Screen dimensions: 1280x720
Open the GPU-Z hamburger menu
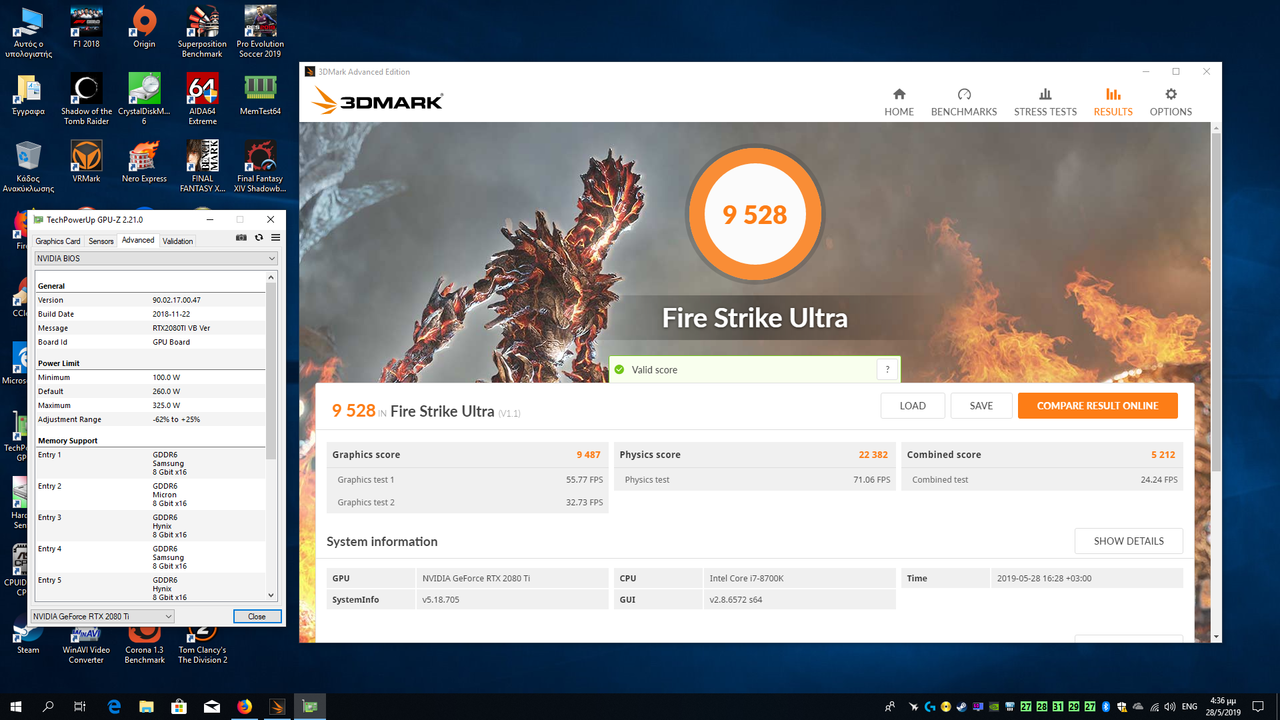[275, 238]
